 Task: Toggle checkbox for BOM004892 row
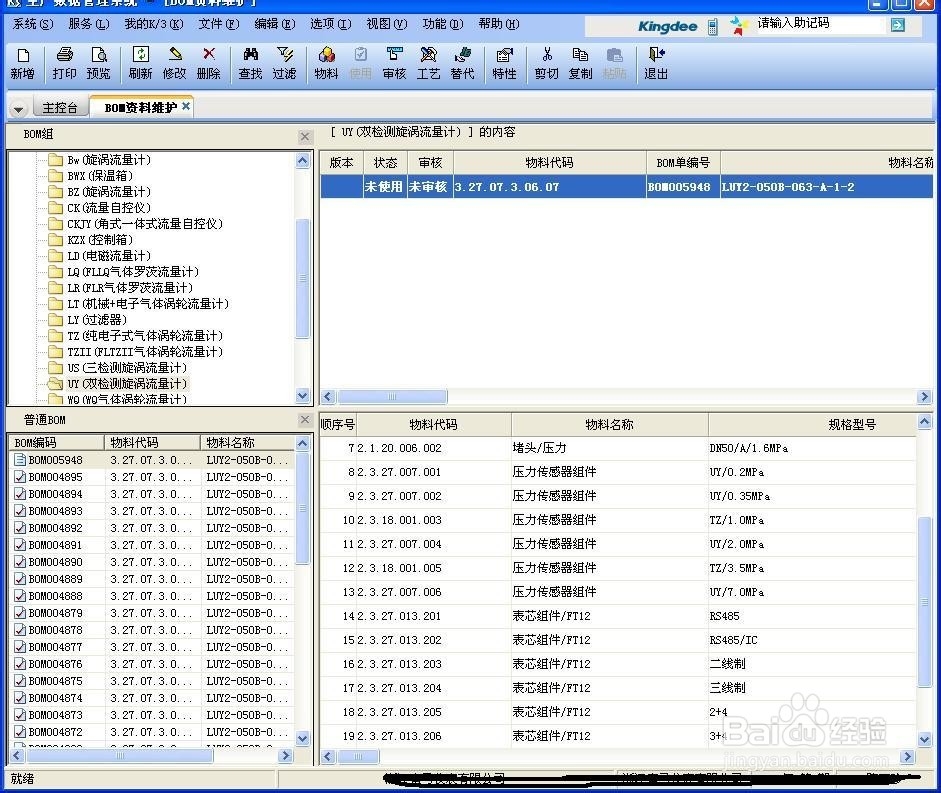click(20, 528)
